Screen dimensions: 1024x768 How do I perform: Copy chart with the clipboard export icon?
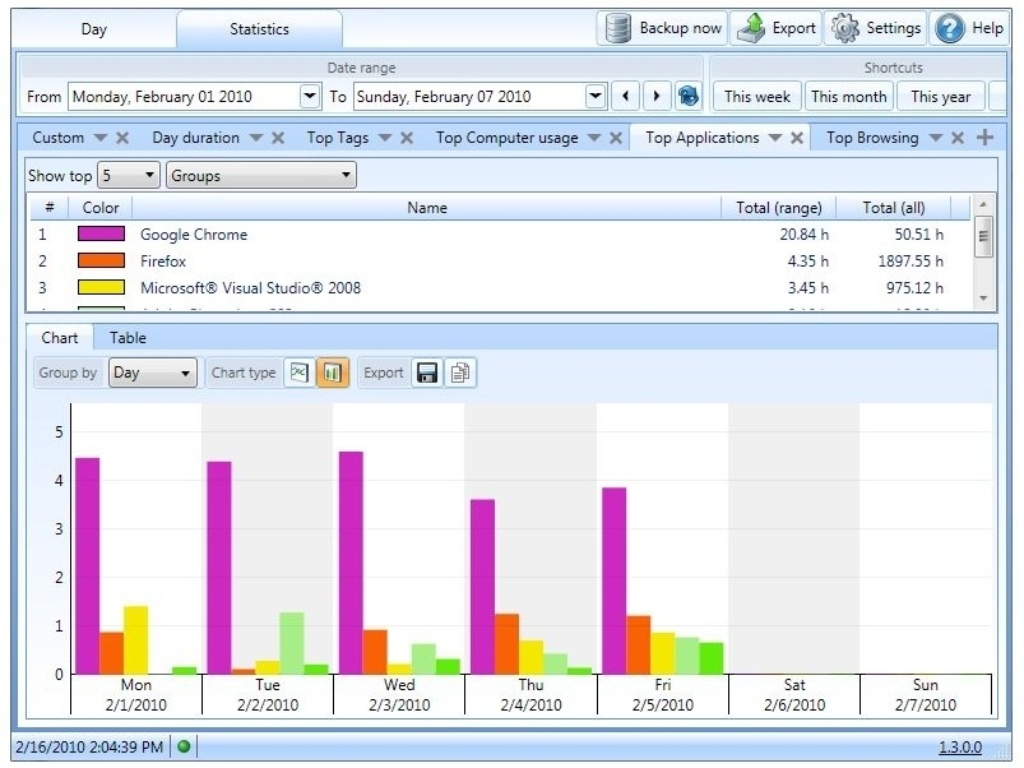pos(460,373)
